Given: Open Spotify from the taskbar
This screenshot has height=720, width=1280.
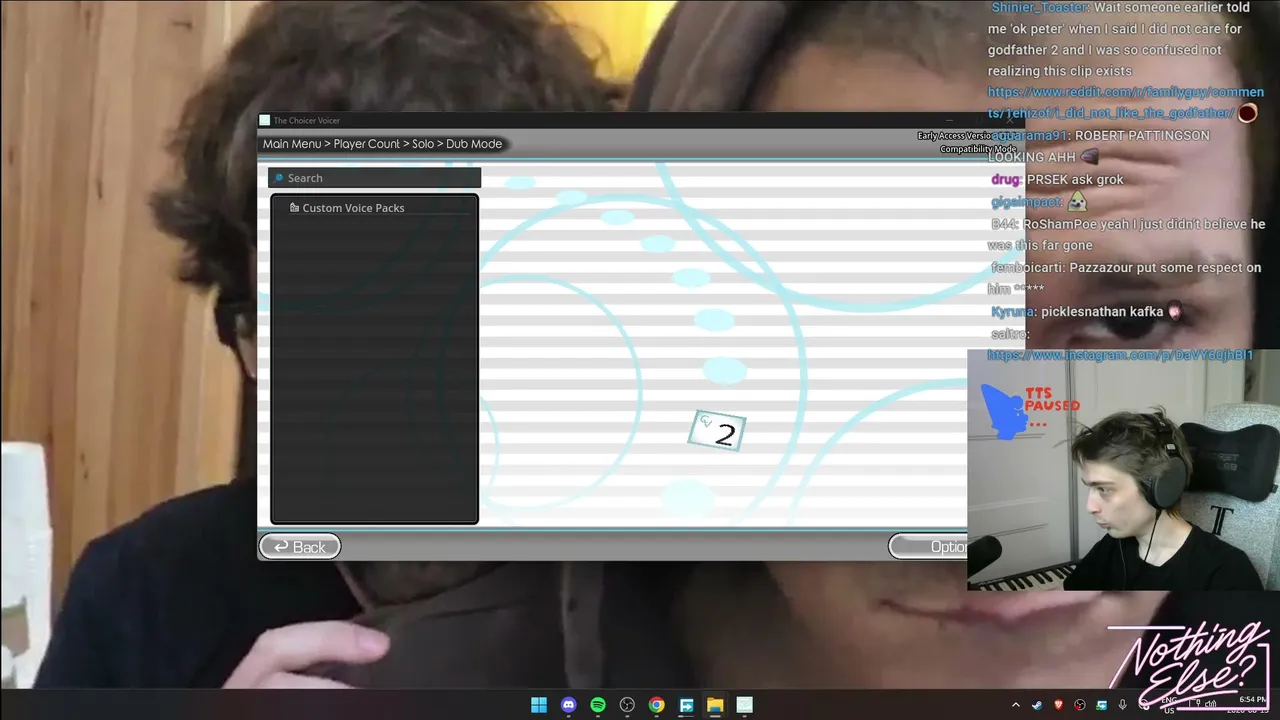Looking at the screenshot, I should 598,705.
